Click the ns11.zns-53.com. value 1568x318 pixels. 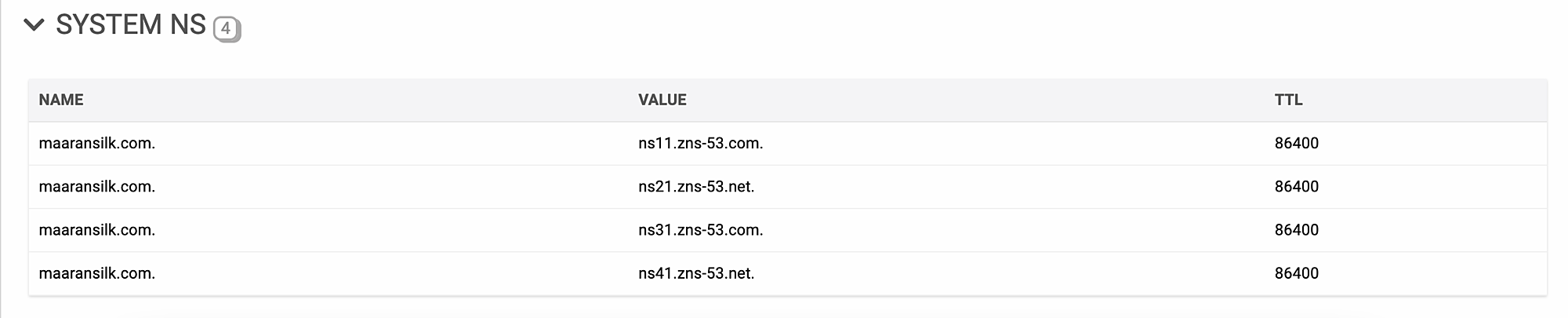pos(701,143)
